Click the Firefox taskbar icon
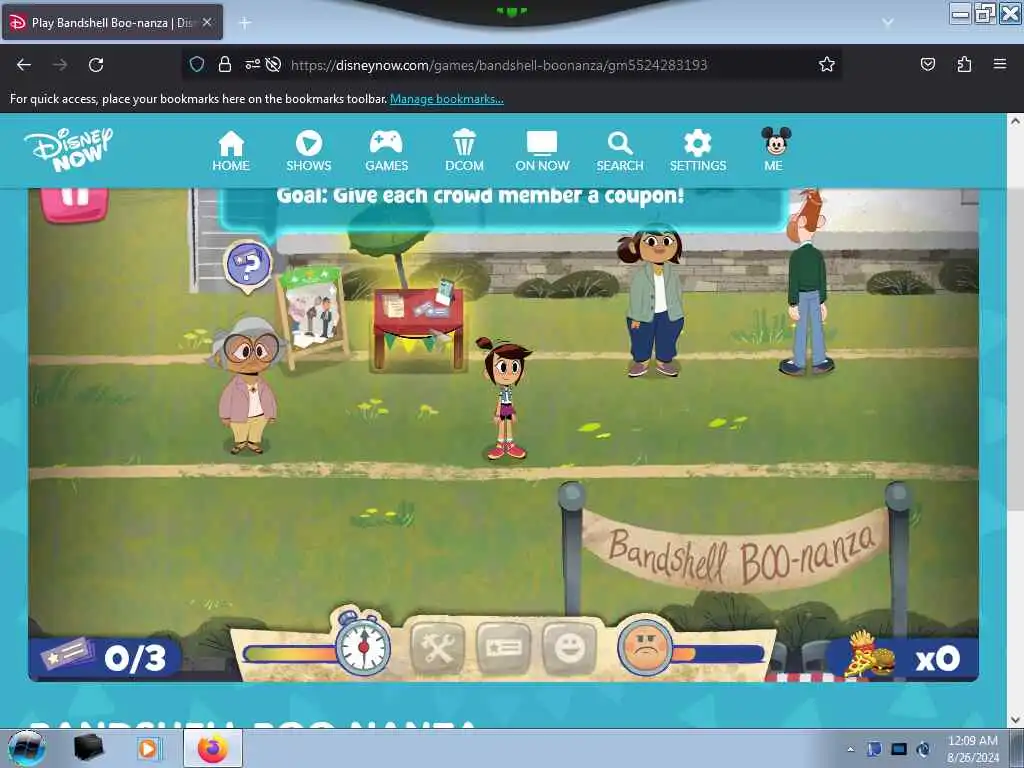The width and height of the screenshot is (1024, 768). pos(213,748)
